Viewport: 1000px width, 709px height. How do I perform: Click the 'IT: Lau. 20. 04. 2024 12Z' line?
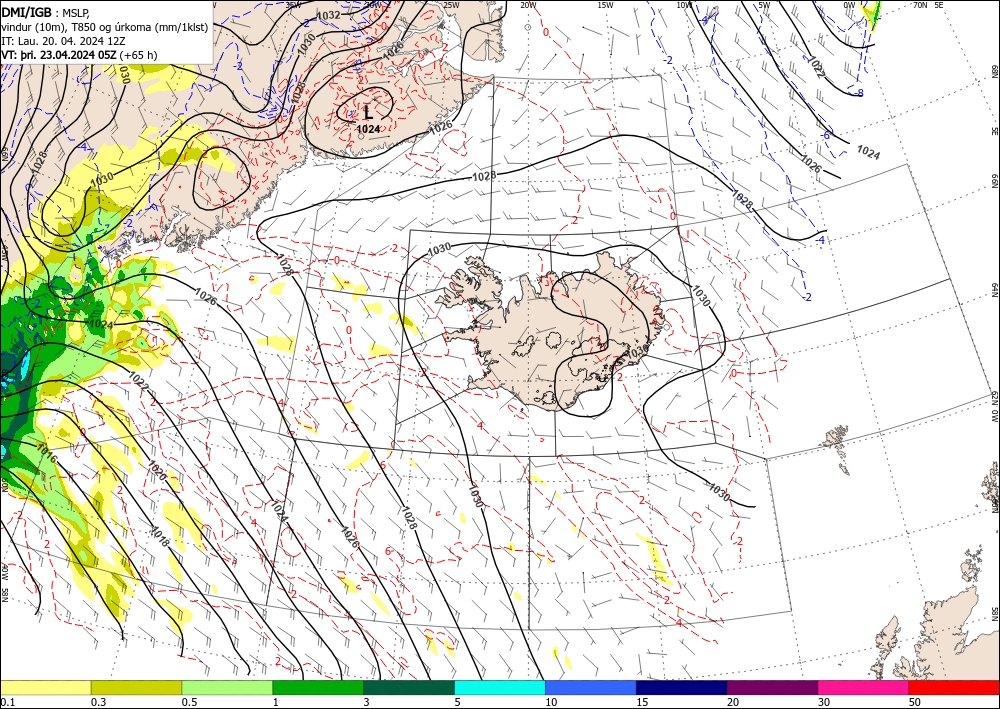click(x=63, y=41)
